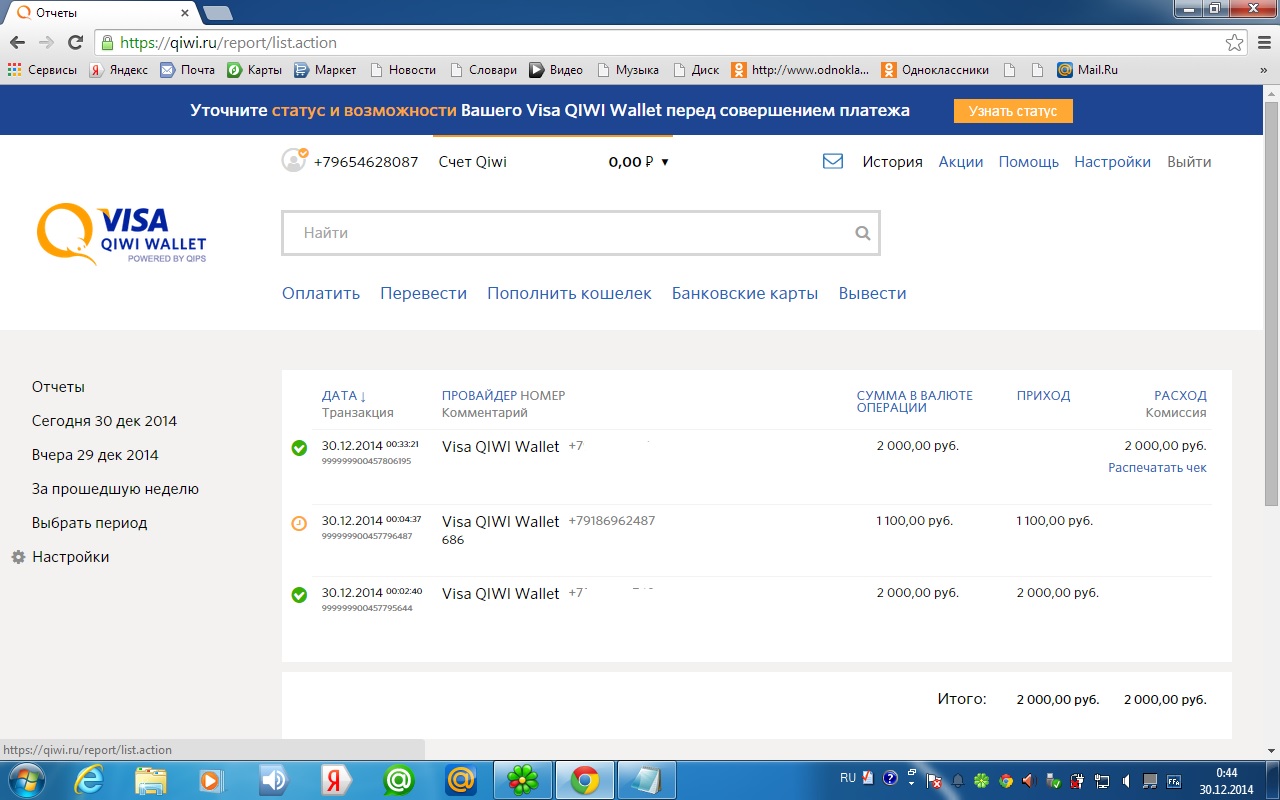Show report for Сегодня 30 дек 2014

[104, 421]
